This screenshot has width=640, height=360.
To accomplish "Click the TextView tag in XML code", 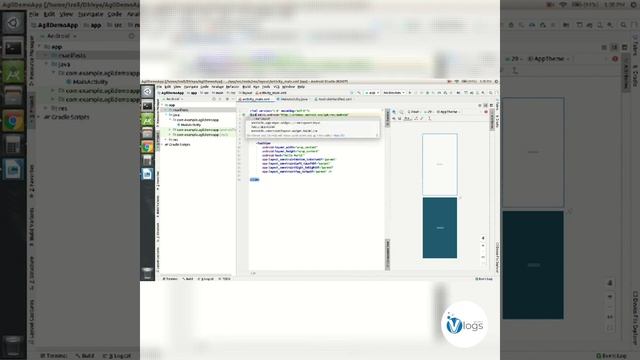I will 264,143.
